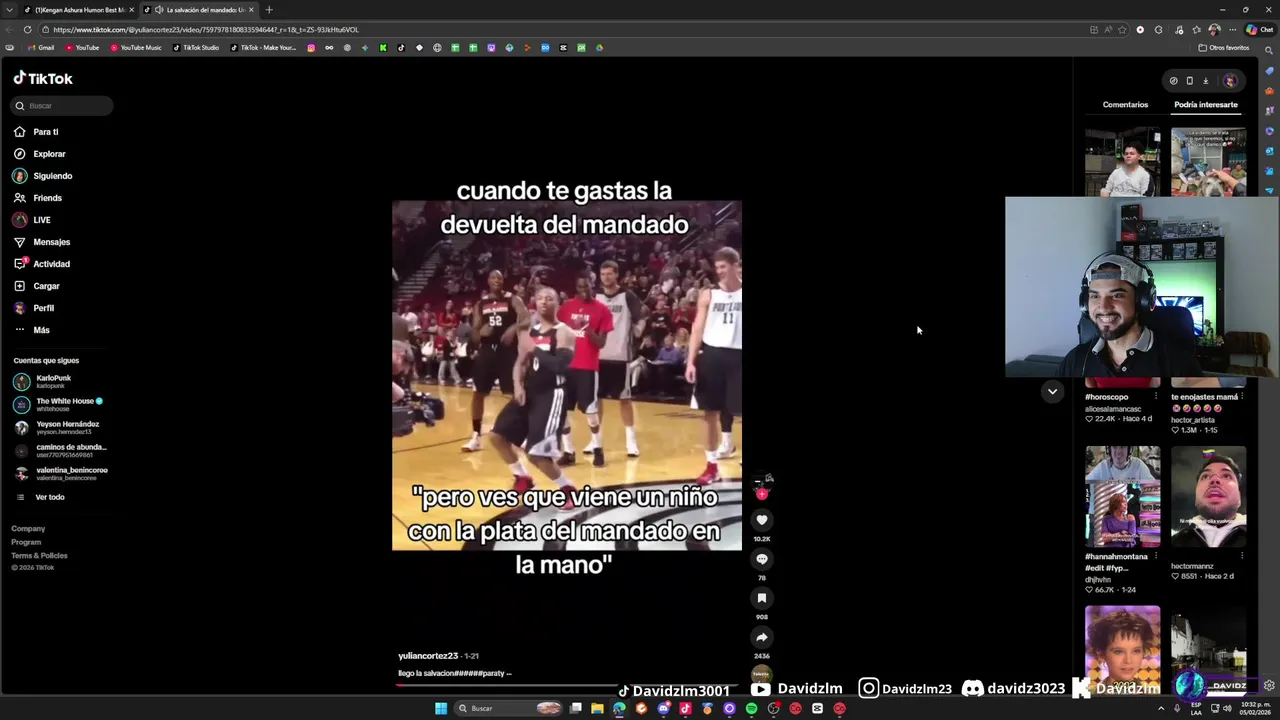Image resolution: width=1280 pixels, height=720 pixels.
Task: Open yuliancortez23 author name
Action: (x=428, y=656)
